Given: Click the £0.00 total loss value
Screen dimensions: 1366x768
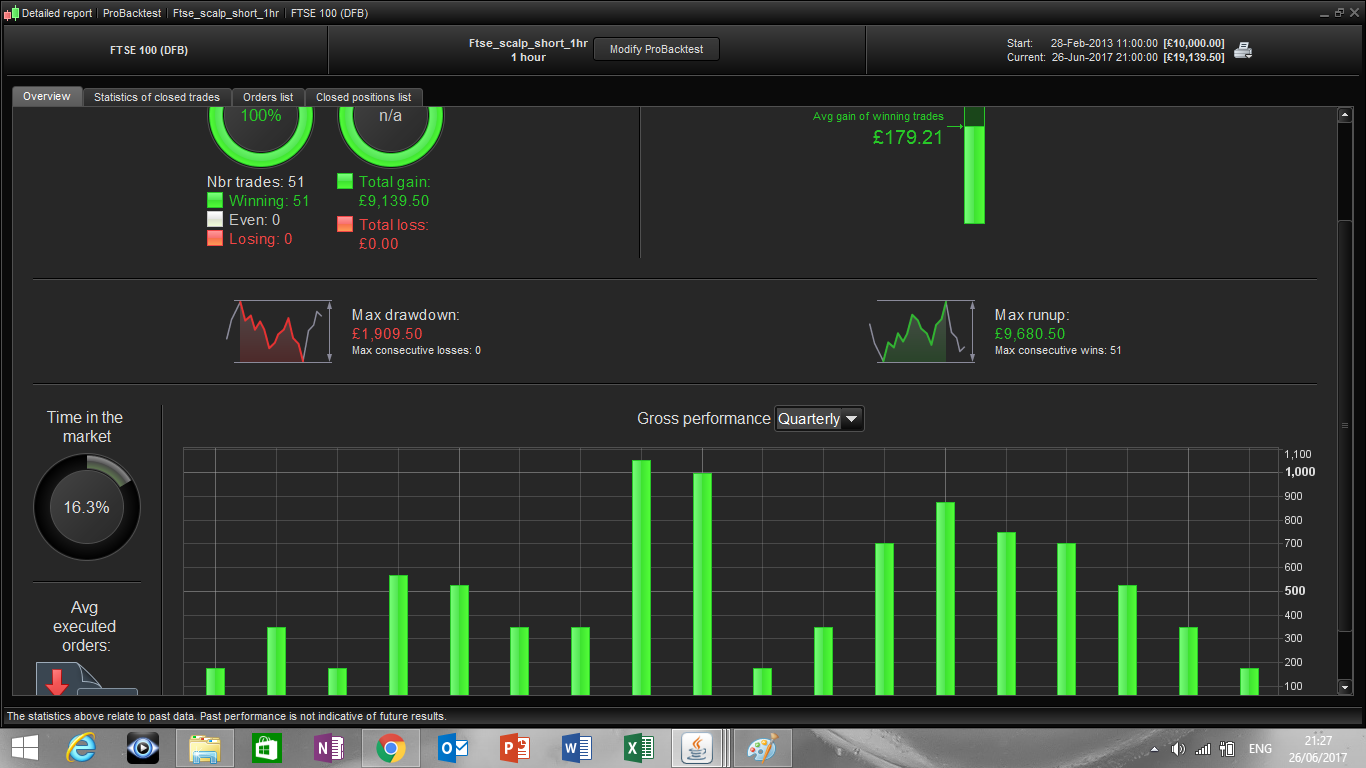Looking at the screenshot, I should pyautogui.click(x=379, y=244).
